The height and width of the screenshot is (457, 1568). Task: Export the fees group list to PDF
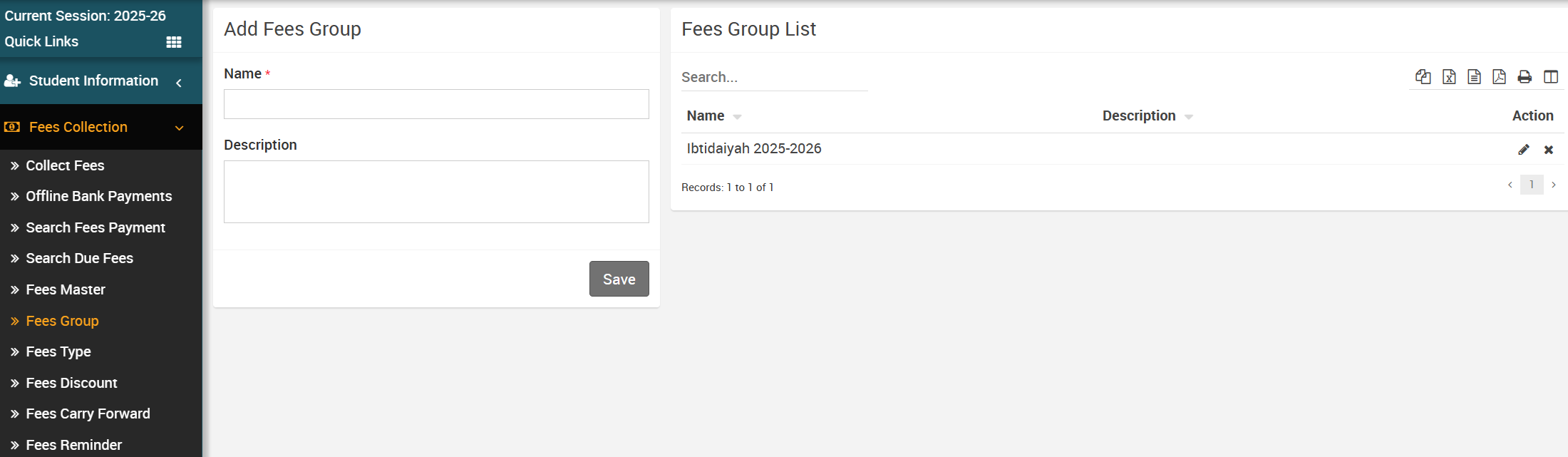tap(1500, 76)
